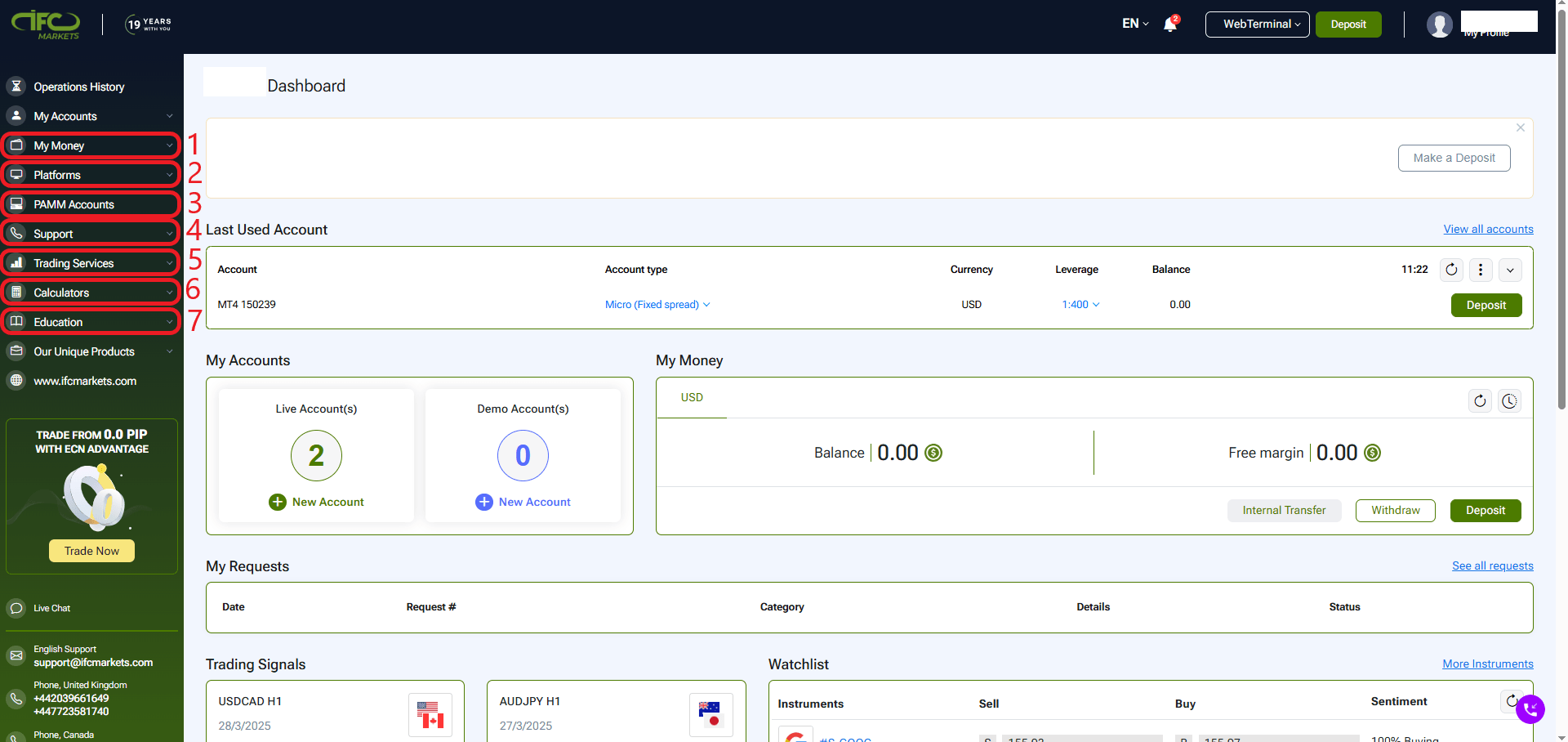
Task: Click the www.ifcmarkets.com globe icon
Action: point(16,380)
